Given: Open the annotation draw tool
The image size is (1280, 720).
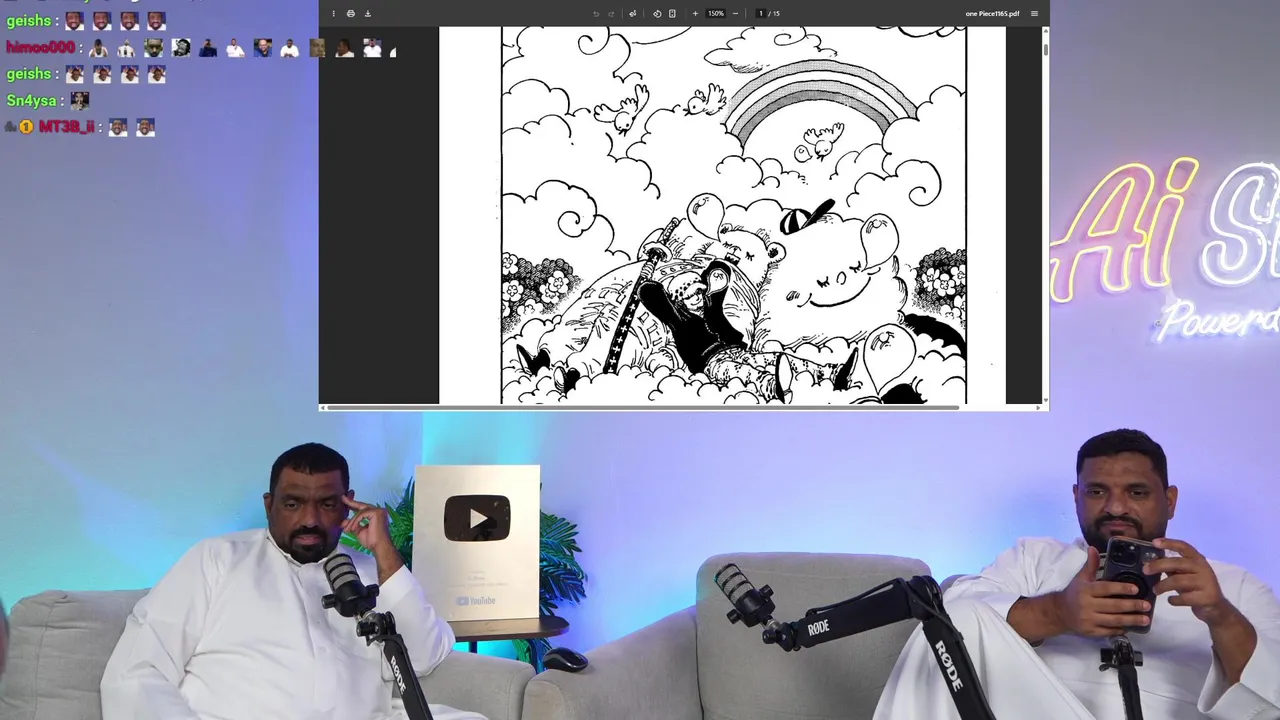Looking at the screenshot, I should pyautogui.click(x=632, y=13).
